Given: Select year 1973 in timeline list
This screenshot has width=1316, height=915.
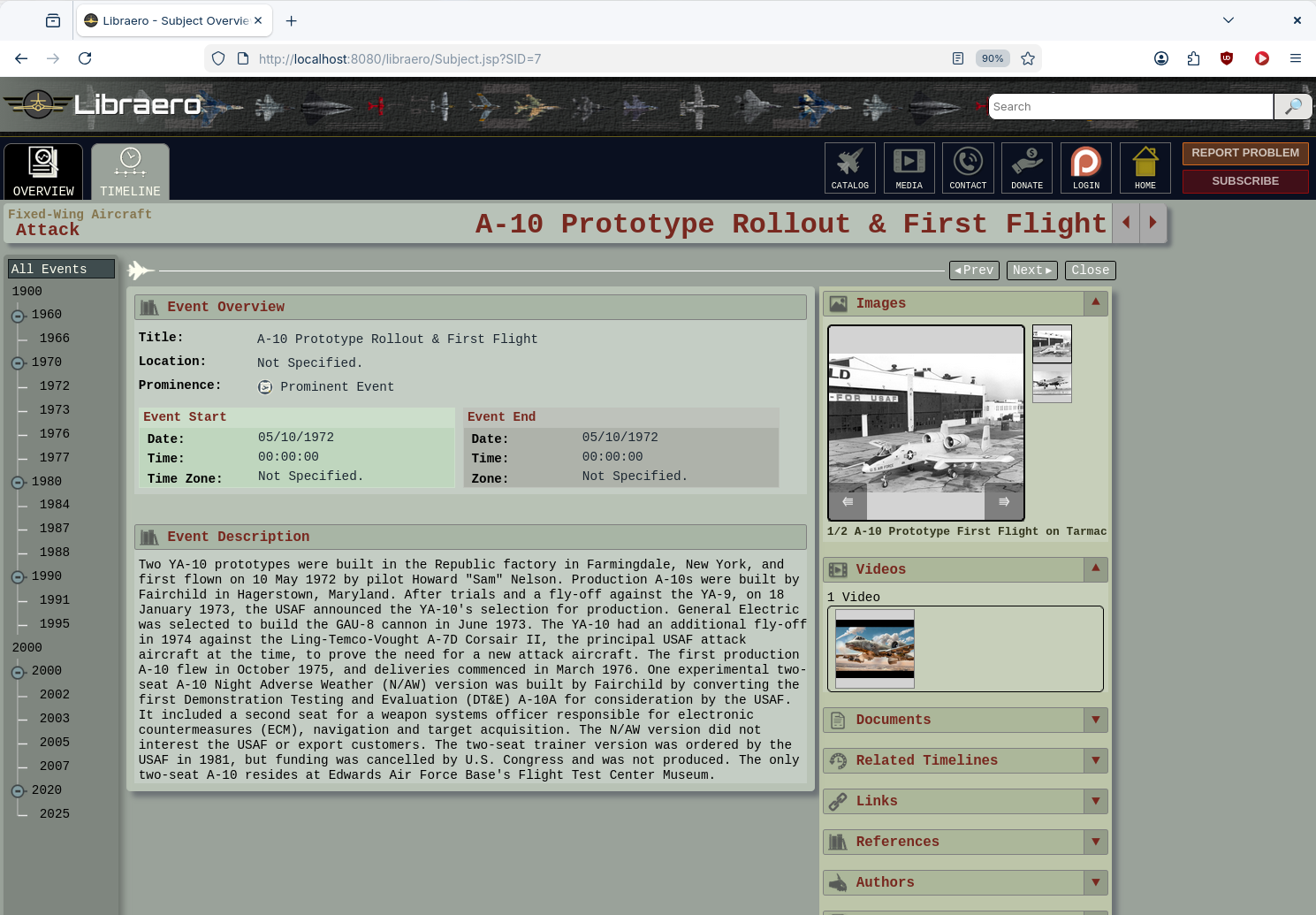Looking at the screenshot, I should [55, 410].
